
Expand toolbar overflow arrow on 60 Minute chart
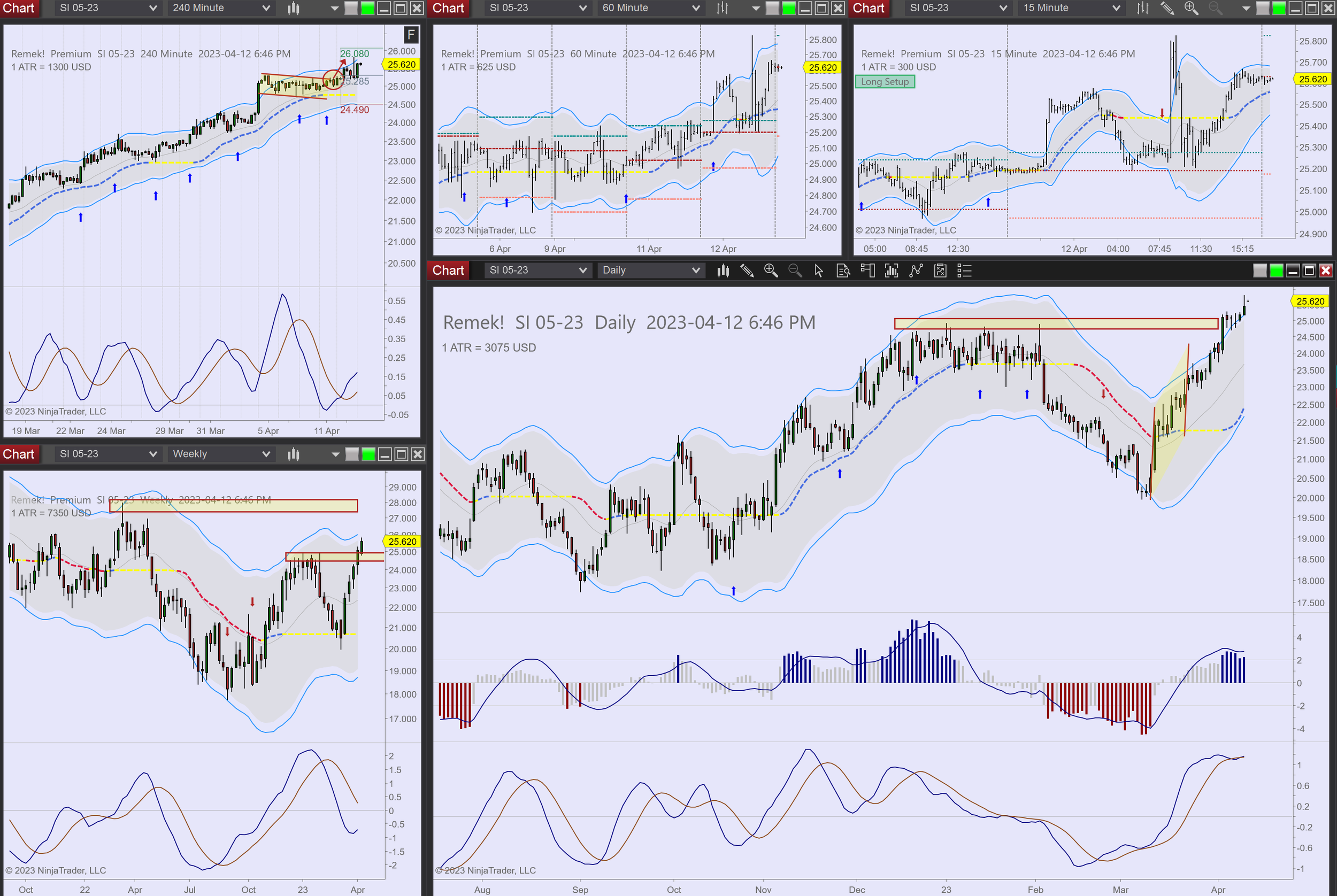(x=756, y=8)
